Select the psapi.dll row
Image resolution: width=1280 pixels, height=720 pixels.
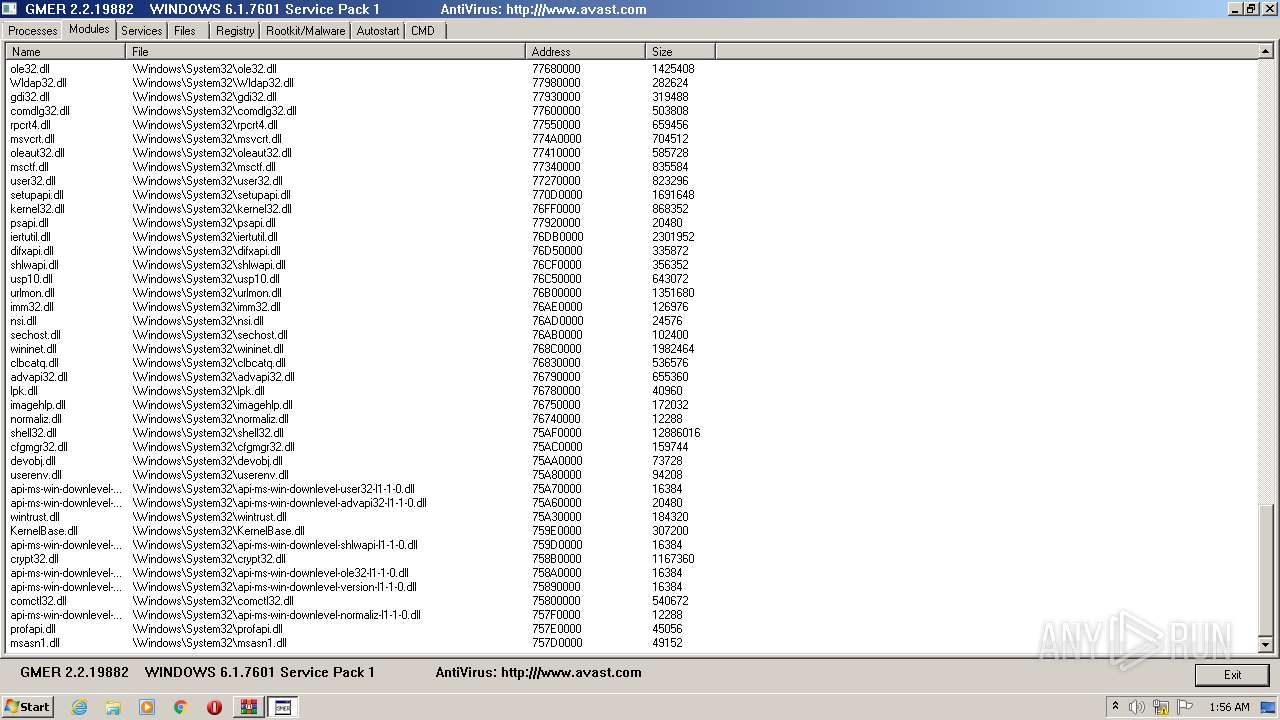click(x=630, y=223)
